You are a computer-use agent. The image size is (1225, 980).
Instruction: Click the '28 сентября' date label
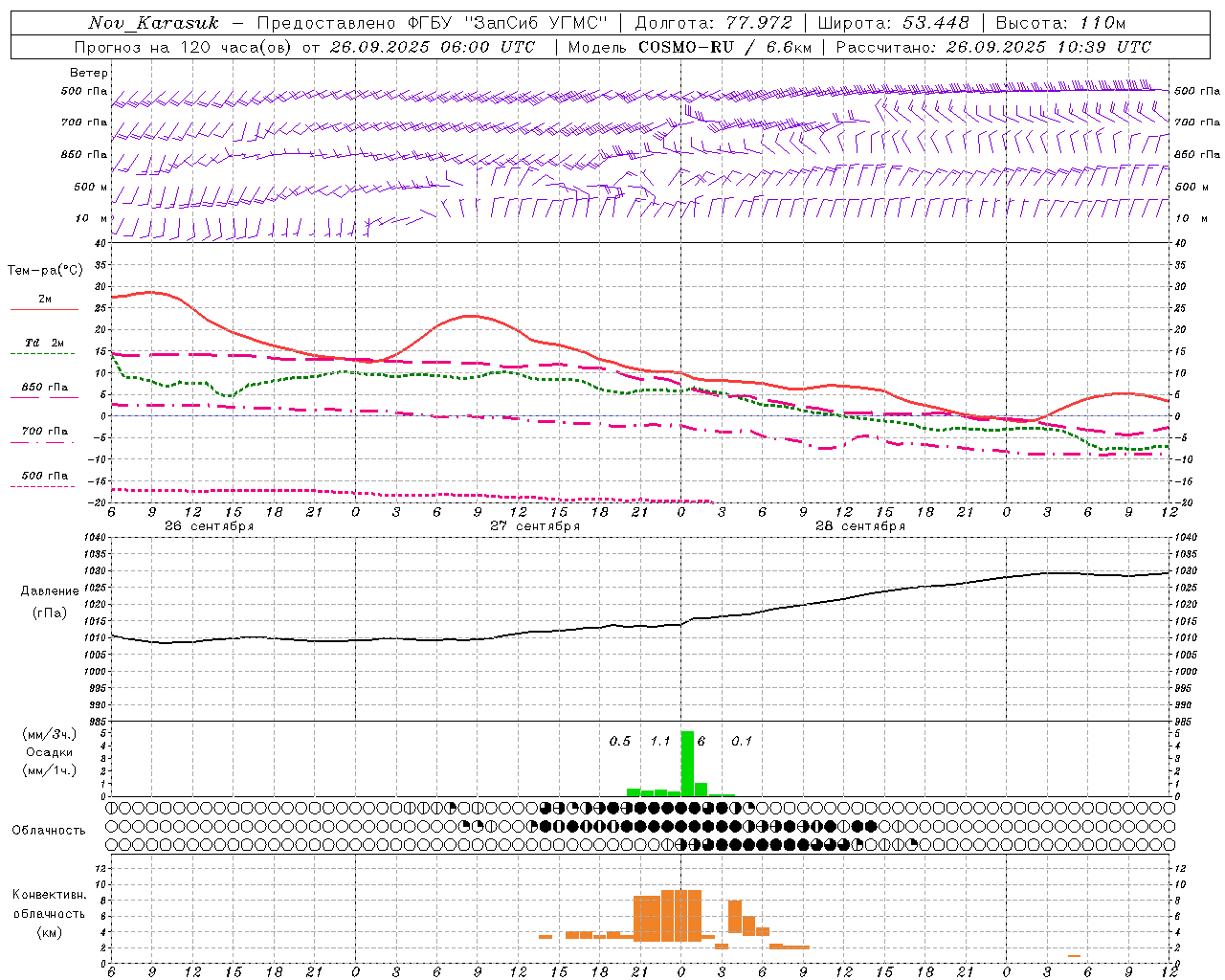(x=860, y=526)
